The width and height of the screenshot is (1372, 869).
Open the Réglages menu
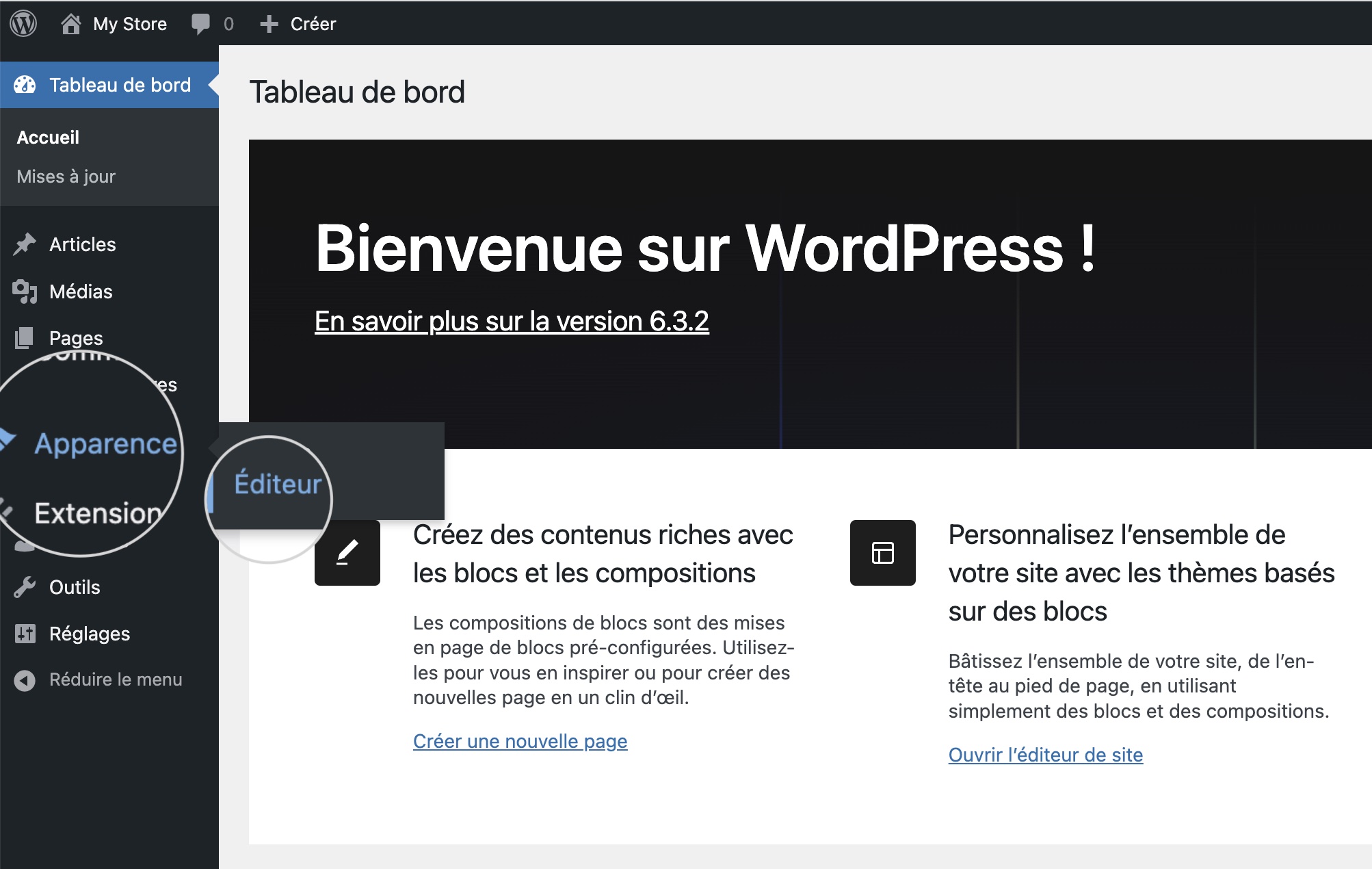[90, 634]
